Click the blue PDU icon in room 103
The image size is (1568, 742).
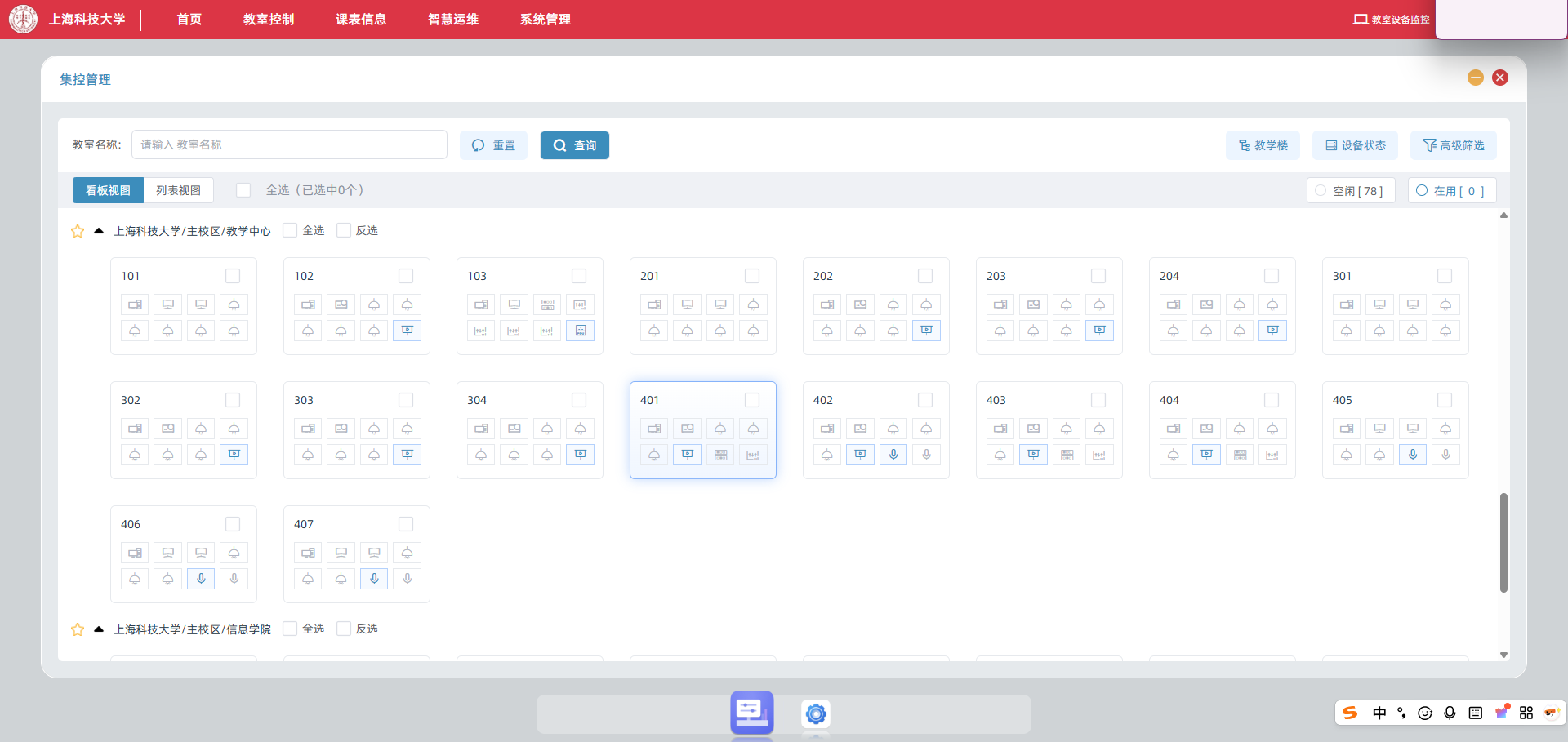point(580,331)
